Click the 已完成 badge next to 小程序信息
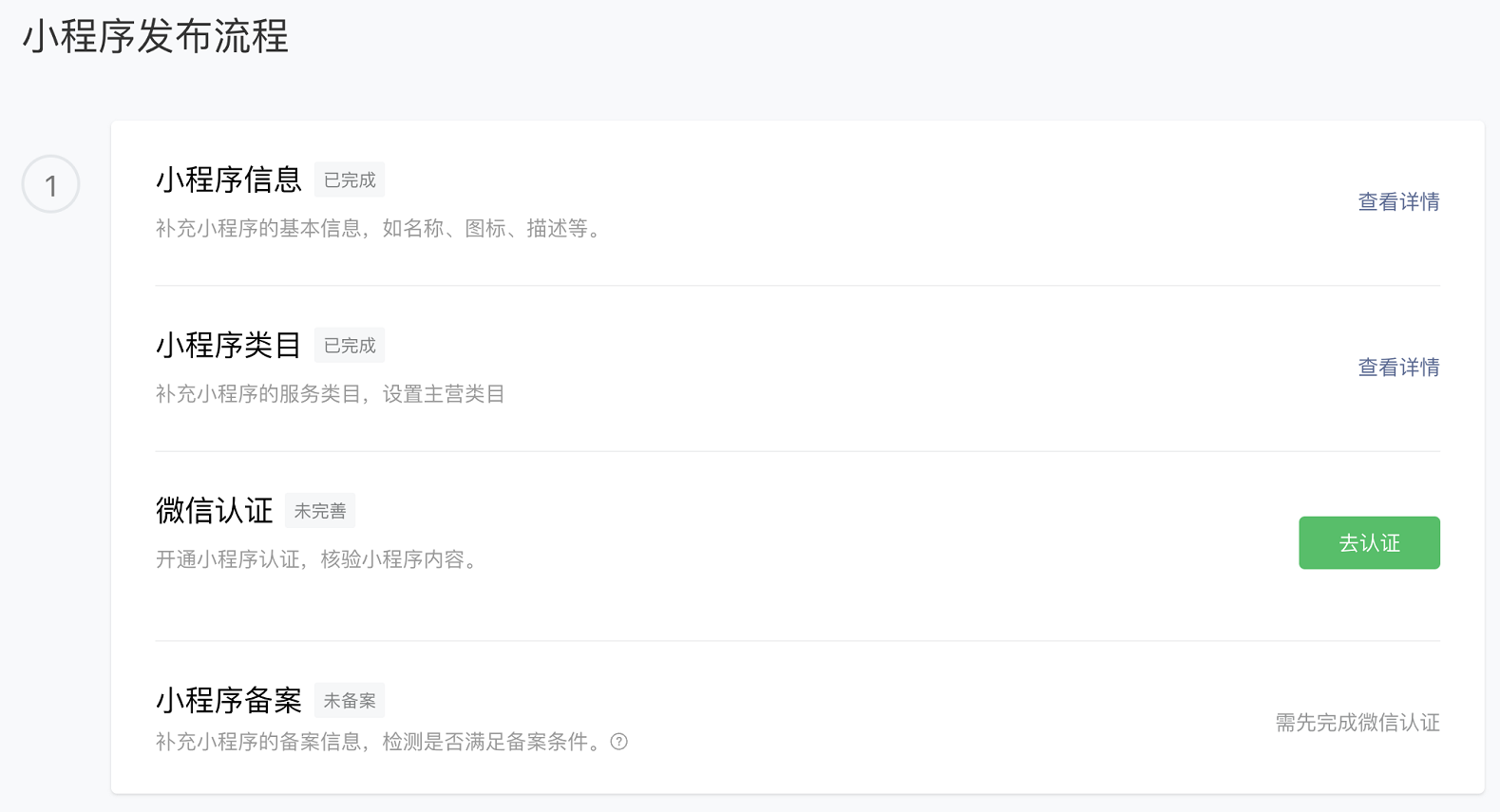The image size is (1500, 812). point(350,179)
